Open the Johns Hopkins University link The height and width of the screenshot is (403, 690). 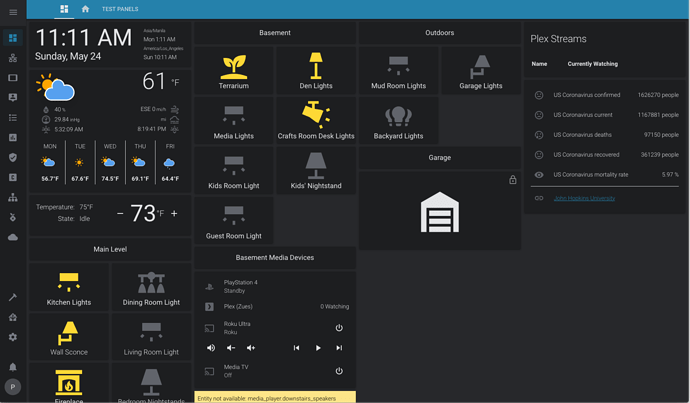[x=584, y=198]
